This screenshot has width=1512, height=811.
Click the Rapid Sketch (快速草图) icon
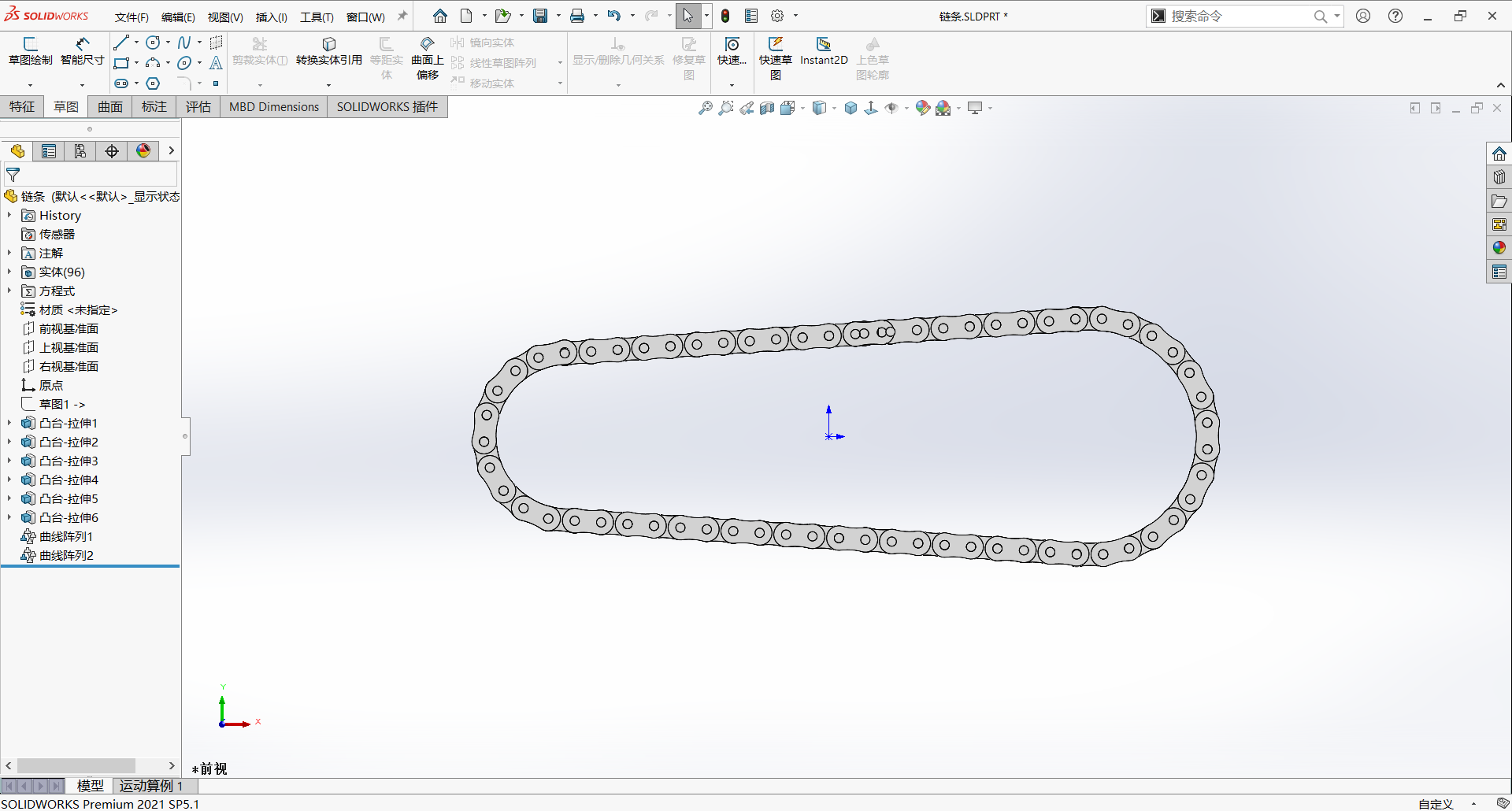[x=776, y=58]
